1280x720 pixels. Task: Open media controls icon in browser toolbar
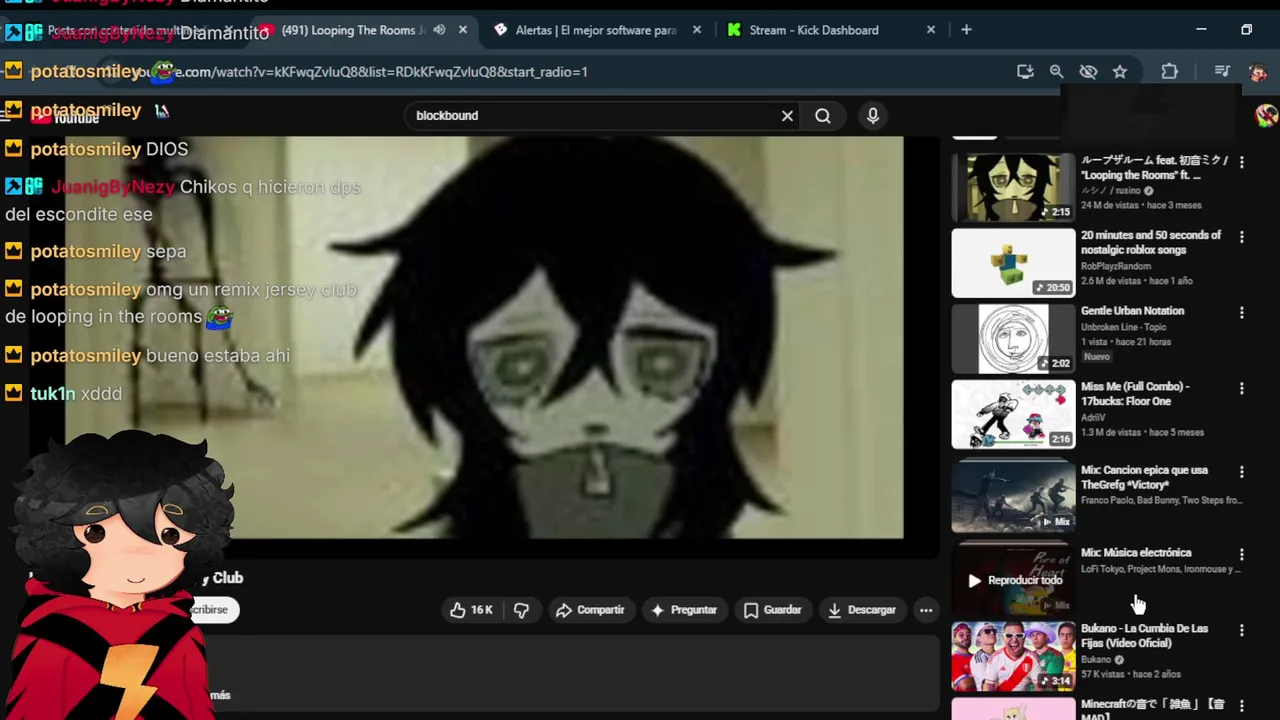tap(1222, 72)
